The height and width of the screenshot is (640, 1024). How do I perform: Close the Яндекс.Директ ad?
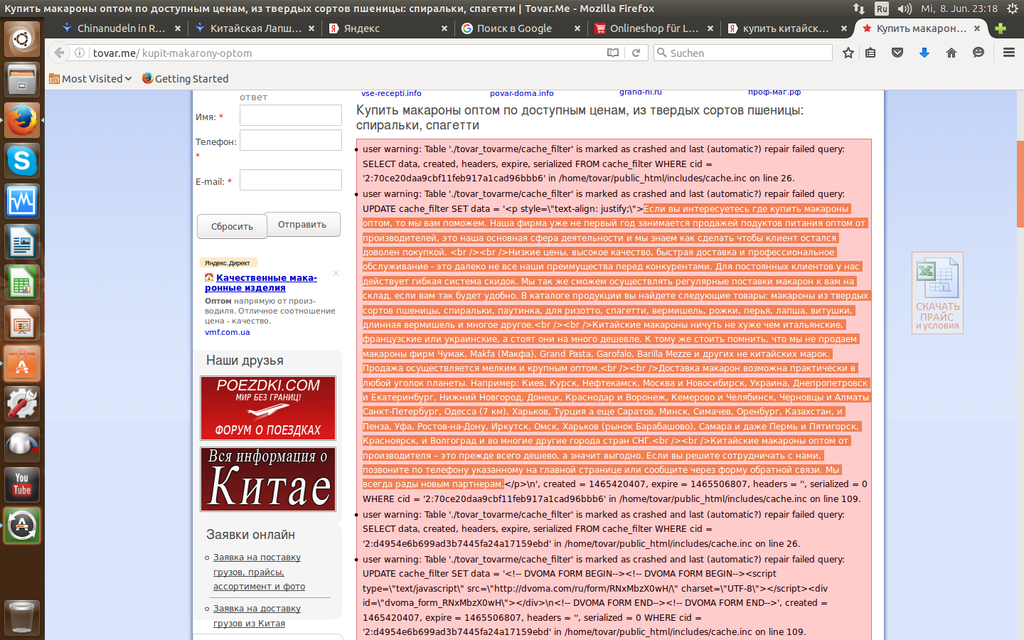[x=336, y=273]
